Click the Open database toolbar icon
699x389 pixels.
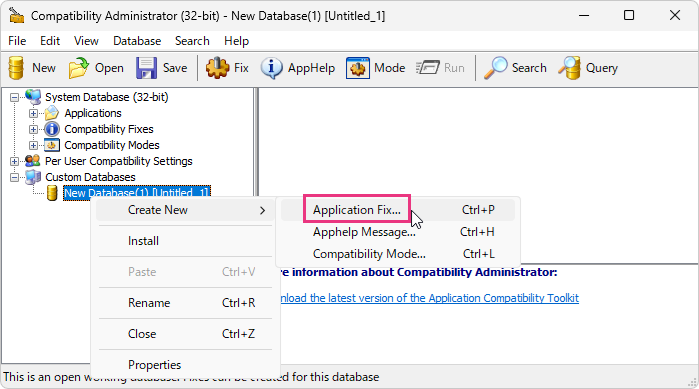click(79, 68)
